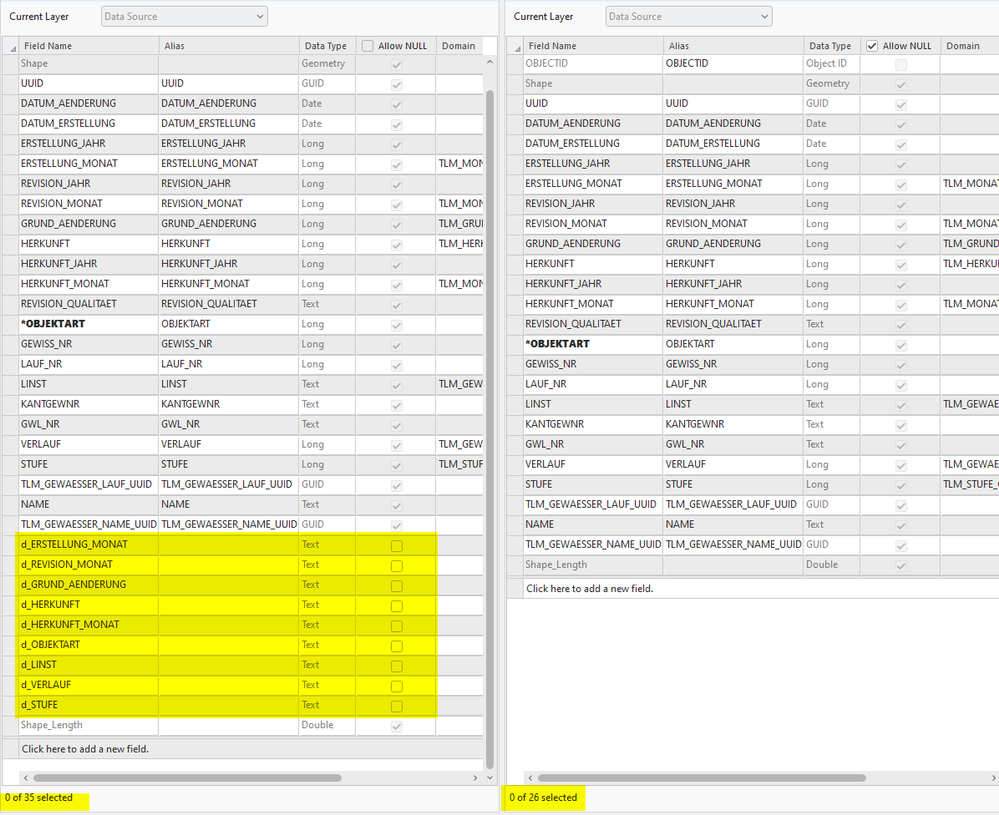Click right panel 'Click here to add a new field'
This screenshot has width=999, height=815.
coord(589,588)
